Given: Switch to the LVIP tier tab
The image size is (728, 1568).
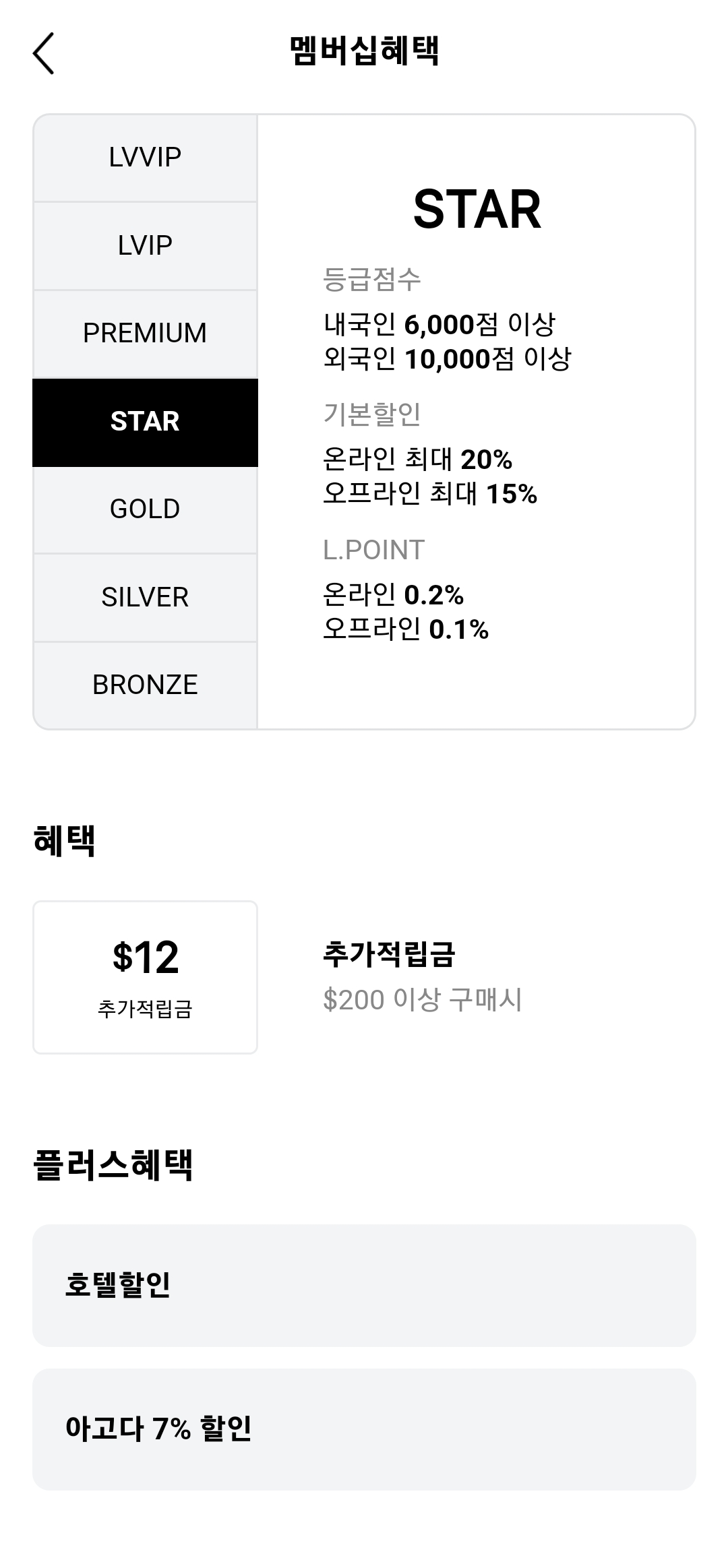Looking at the screenshot, I should coord(145,245).
